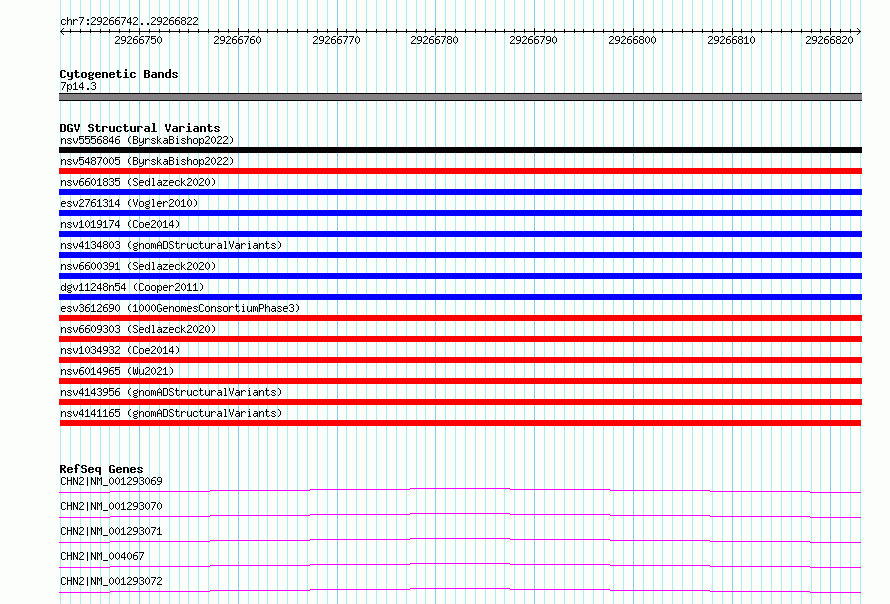The height and width of the screenshot is (604, 890).
Task: Click the red bar for nsv6609303
Action: pyautogui.click(x=460, y=339)
